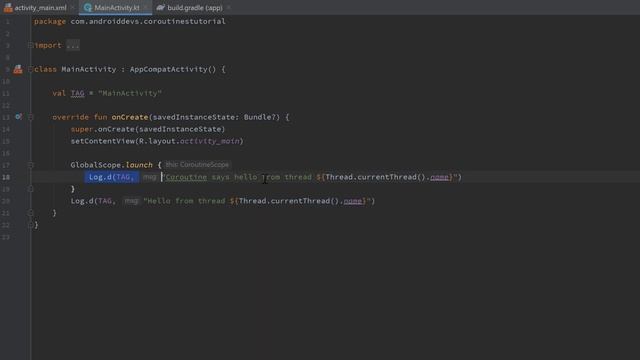The height and width of the screenshot is (360, 640).
Task: Click the gutter at line number 18
Action: [x=6, y=177]
